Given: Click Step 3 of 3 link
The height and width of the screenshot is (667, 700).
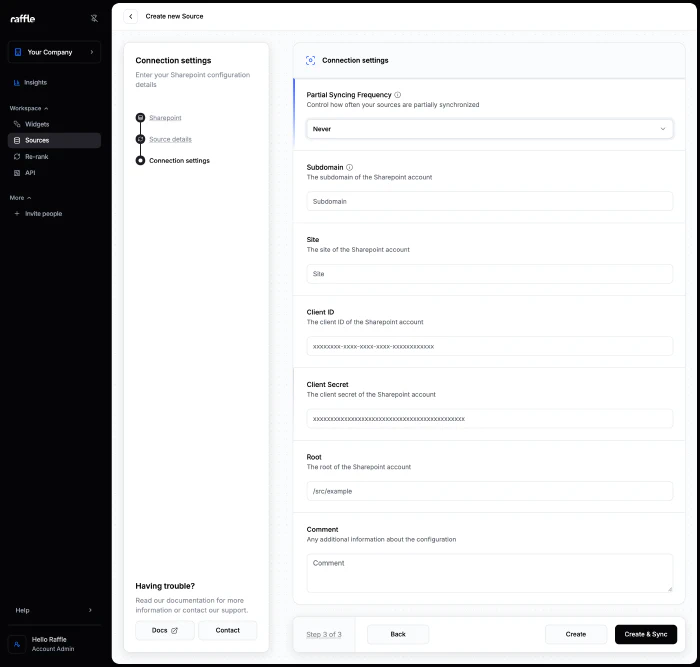Looking at the screenshot, I should click(x=324, y=634).
